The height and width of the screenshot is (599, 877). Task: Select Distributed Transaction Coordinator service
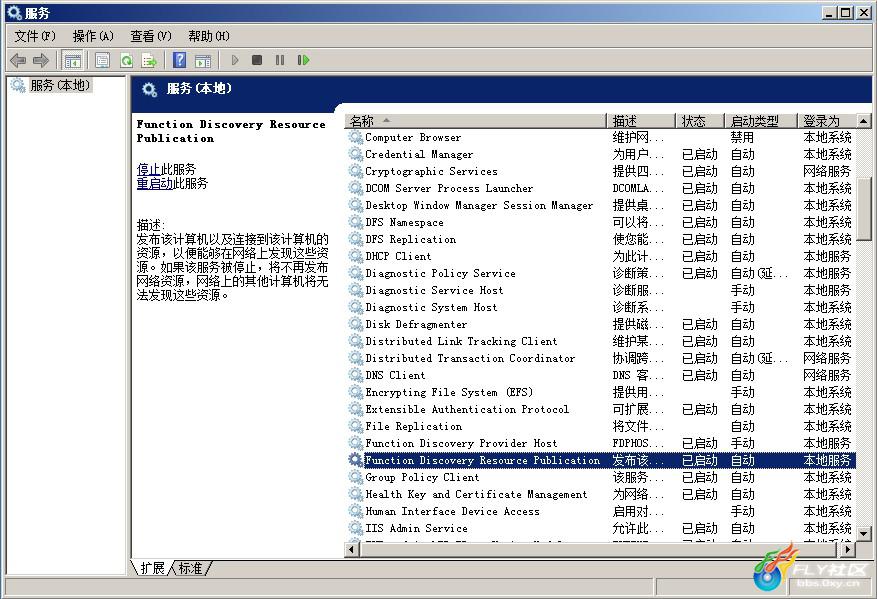[x=600, y=358]
